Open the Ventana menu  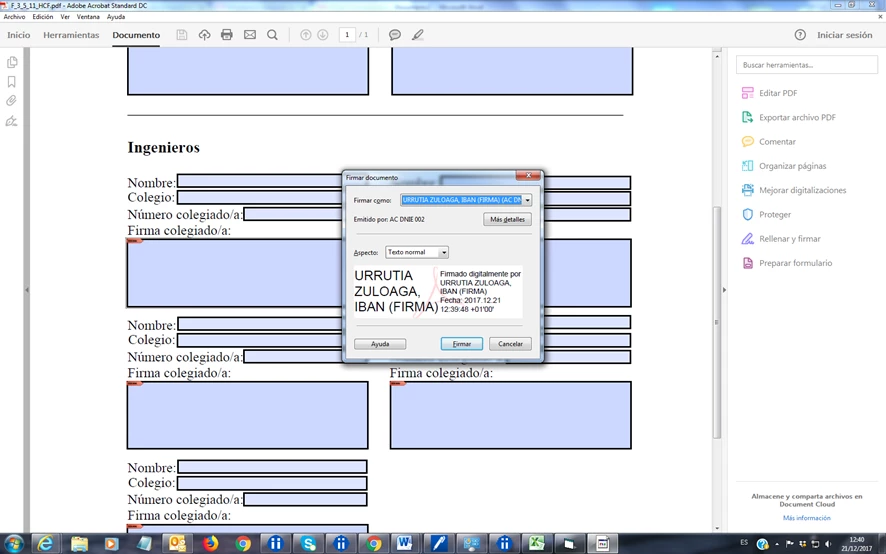(x=88, y=17)
